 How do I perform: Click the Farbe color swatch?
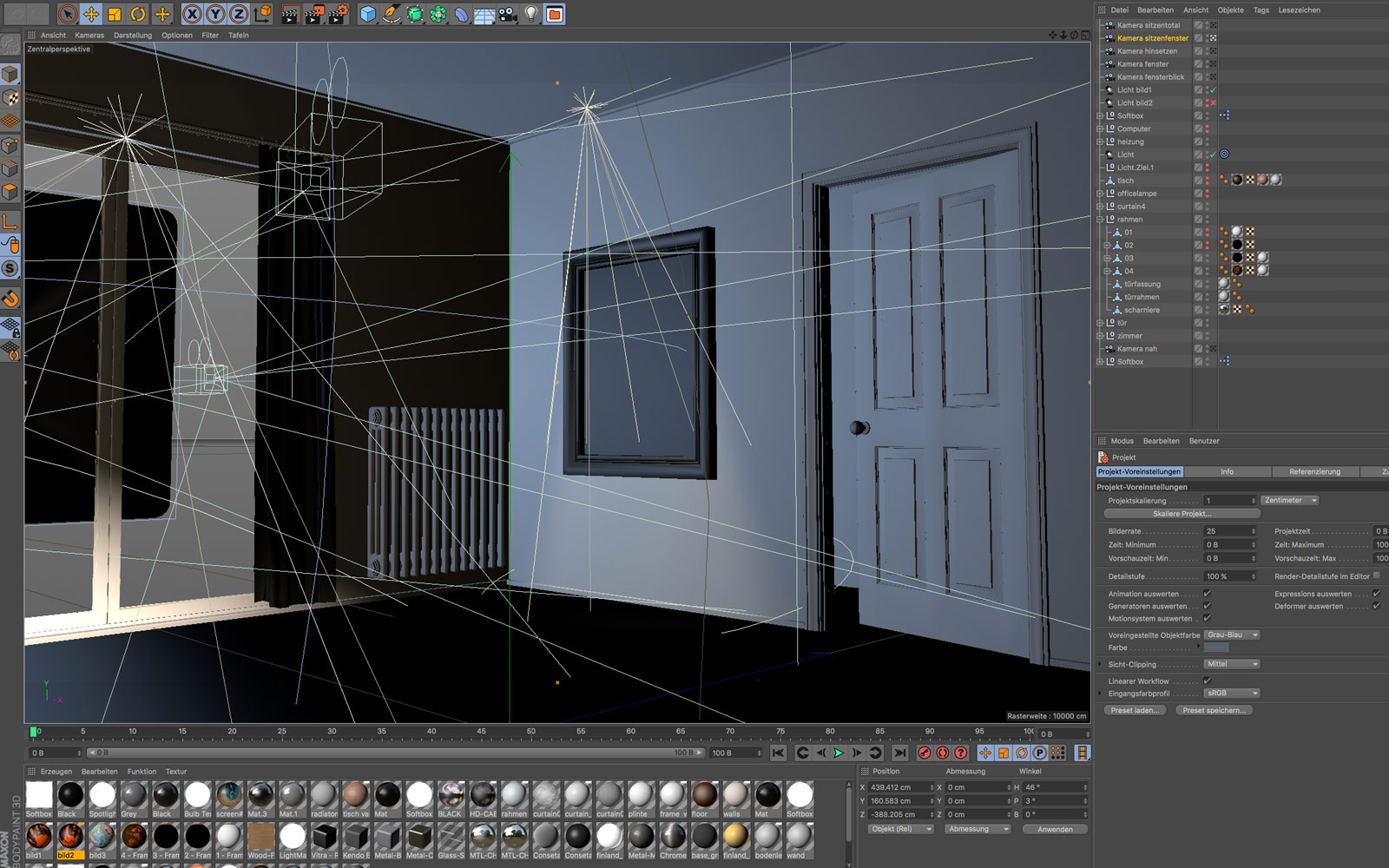point(1216,648)
